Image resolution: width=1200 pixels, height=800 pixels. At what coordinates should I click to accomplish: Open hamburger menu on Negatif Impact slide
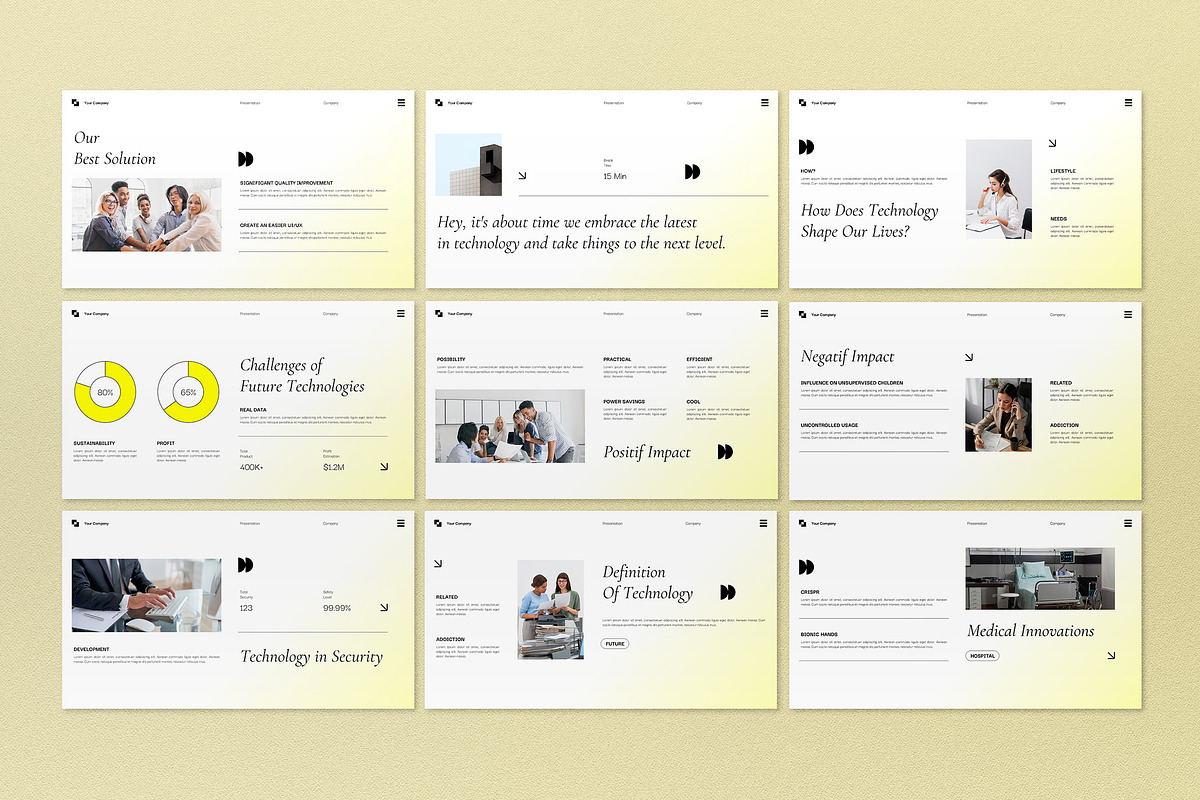[1128, 314]
